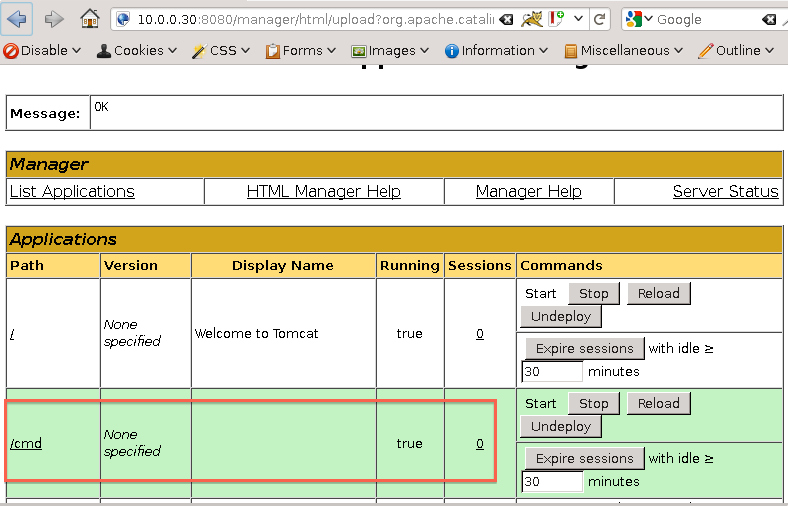Expand the Cookies toolbar menu
The image size is (788, 506).
coord(137,50)
